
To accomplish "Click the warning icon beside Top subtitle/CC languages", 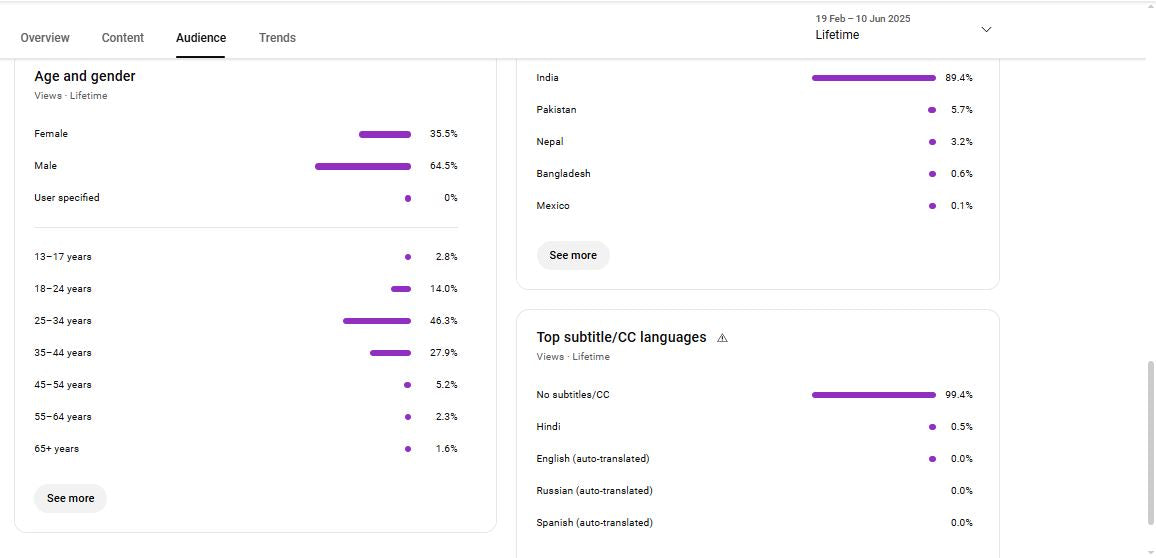I will point(722,338).
